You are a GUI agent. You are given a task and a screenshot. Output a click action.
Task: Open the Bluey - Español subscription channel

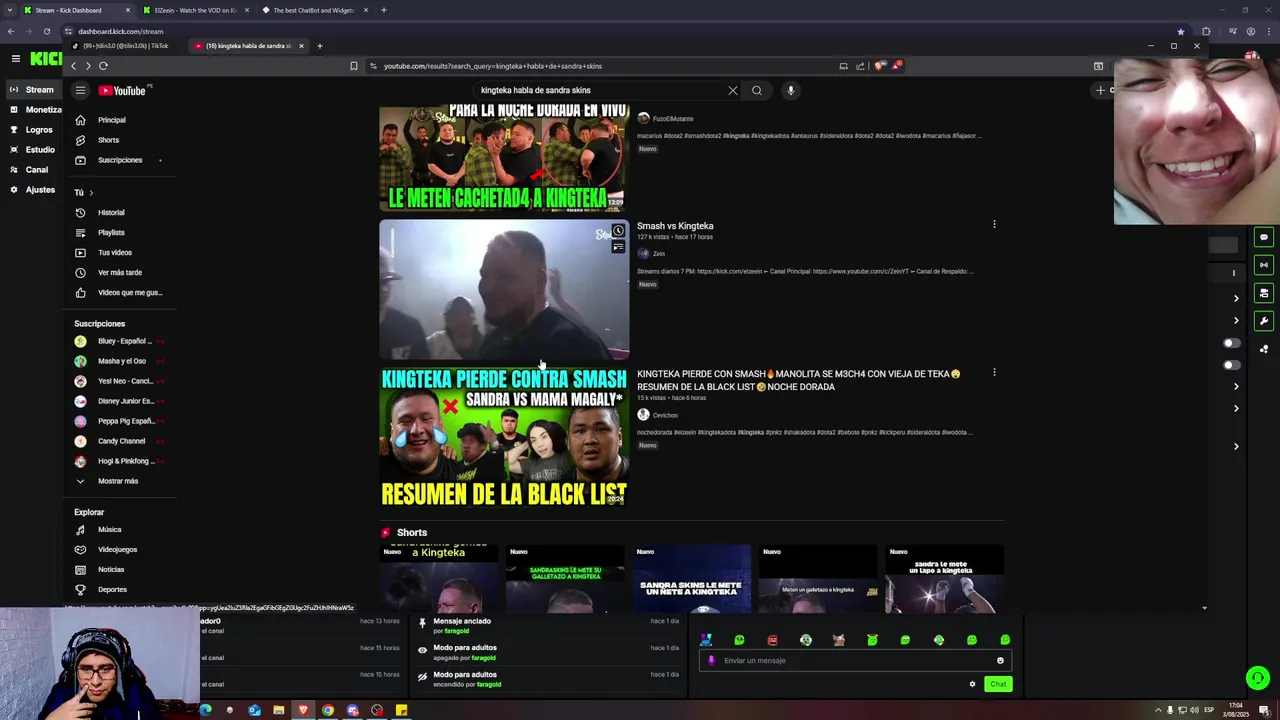click(118, 341)
